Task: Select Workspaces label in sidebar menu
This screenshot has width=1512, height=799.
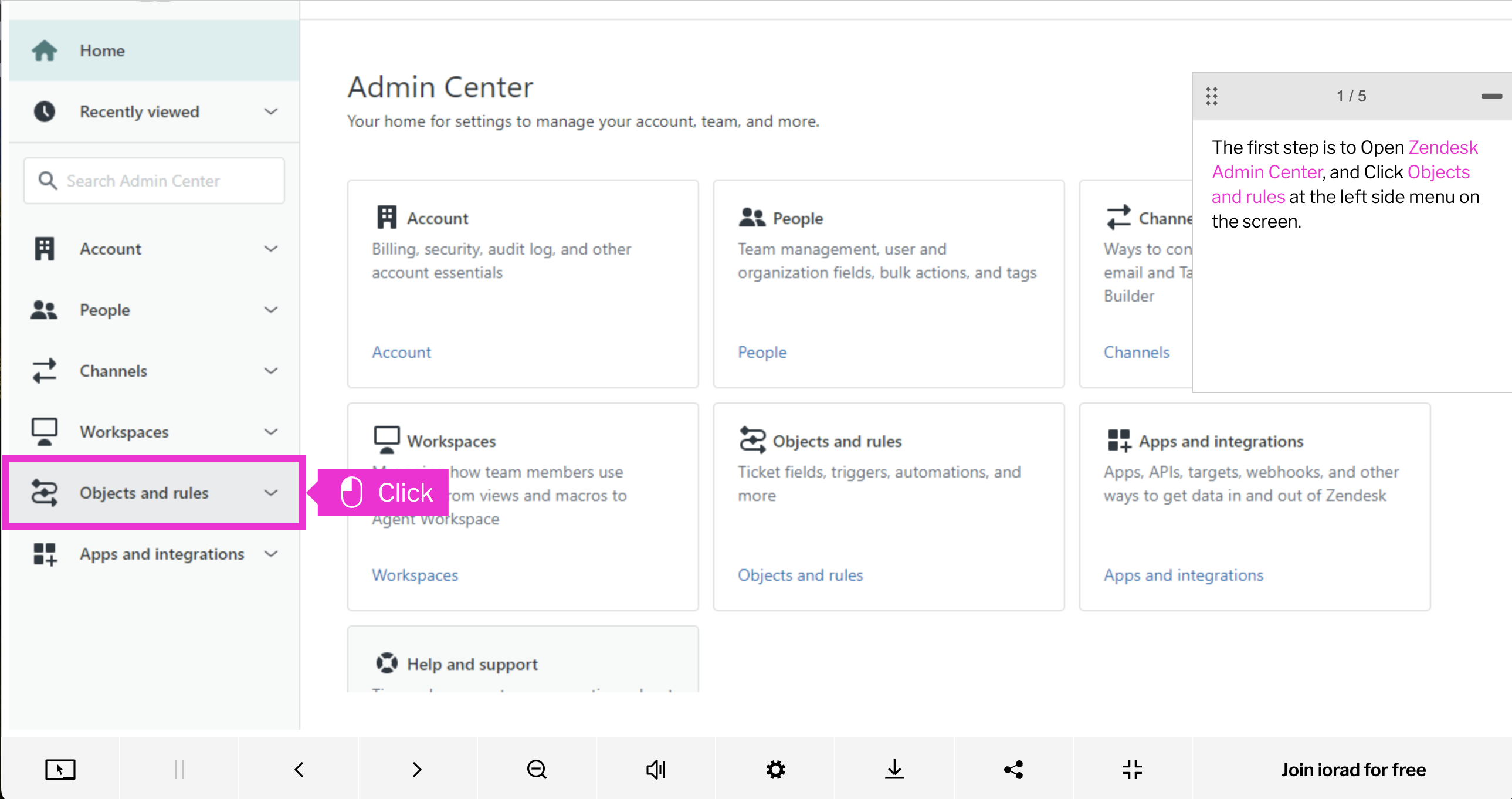Action: click(x=124, y=432)
